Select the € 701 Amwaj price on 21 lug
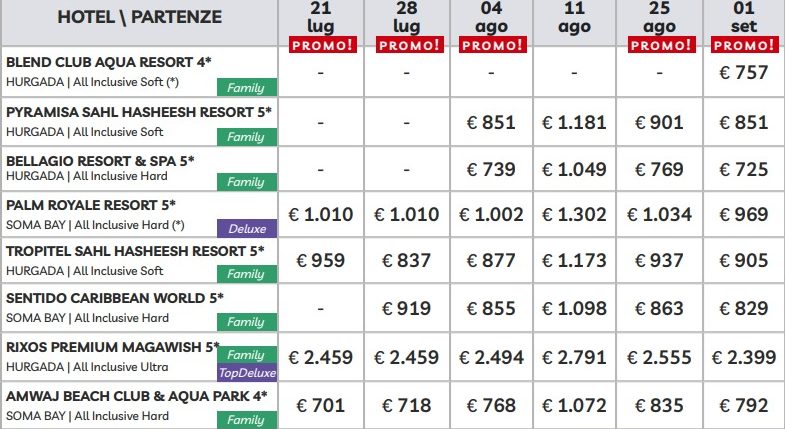The image size is (785, 429). 320,405
